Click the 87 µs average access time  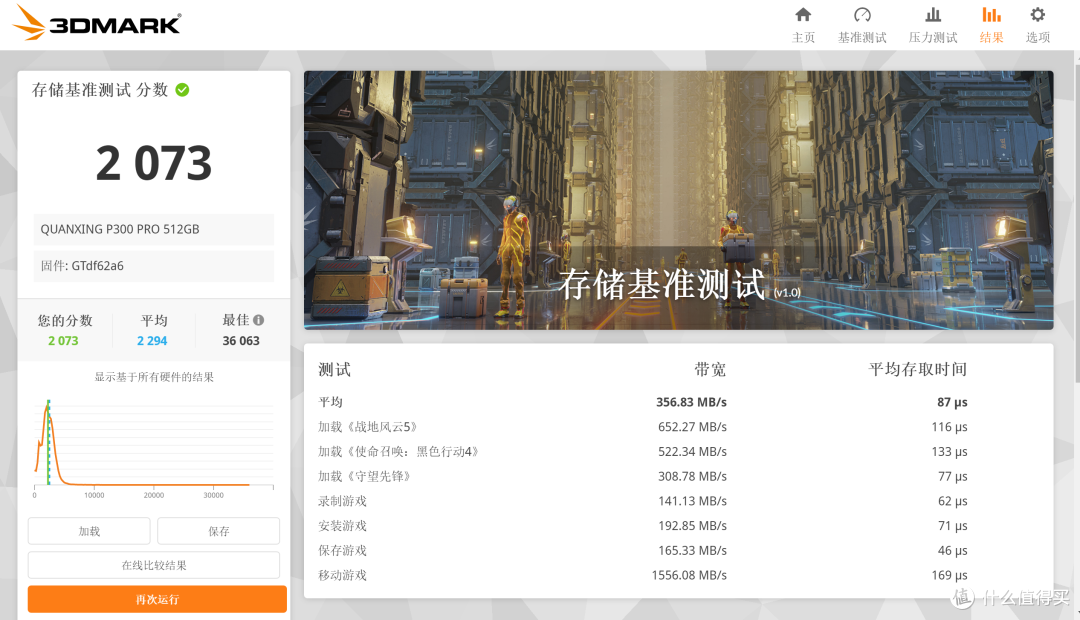tap(953, 402)
